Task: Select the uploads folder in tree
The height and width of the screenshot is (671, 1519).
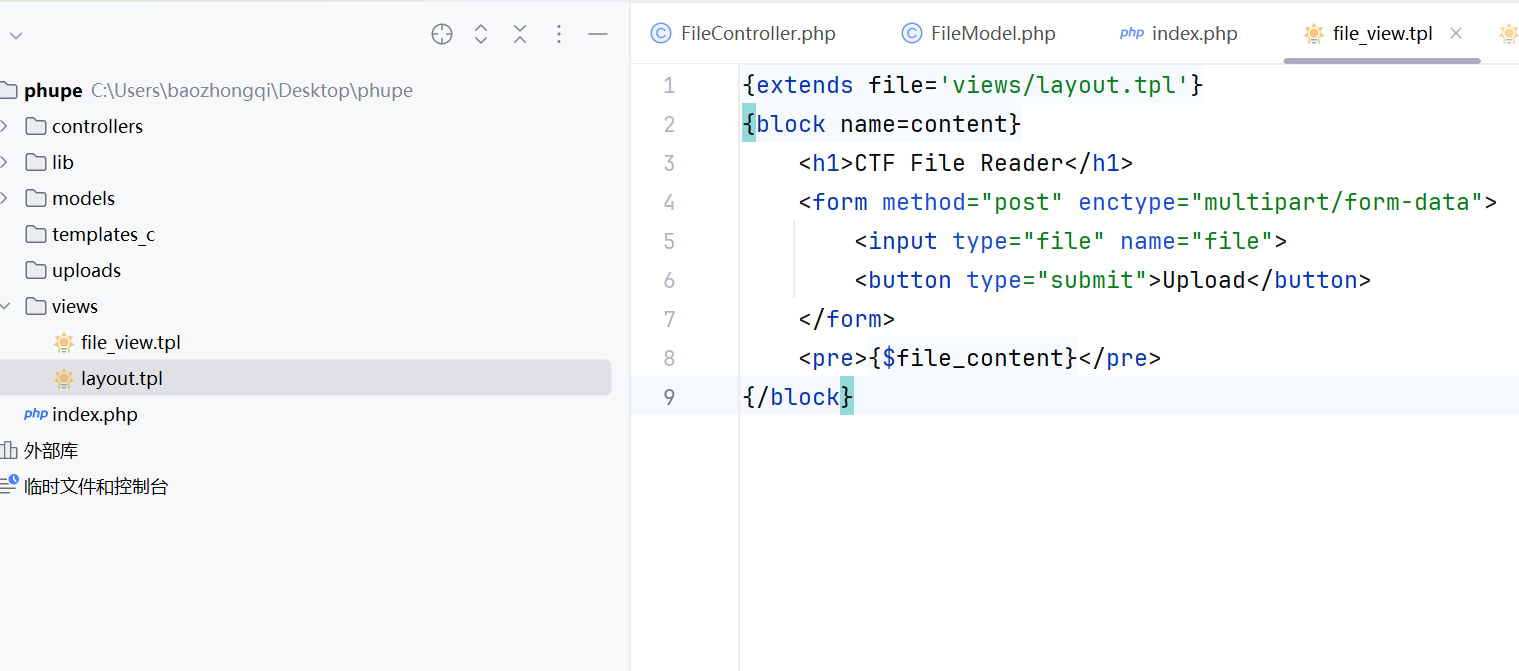Action: [86, 270]
